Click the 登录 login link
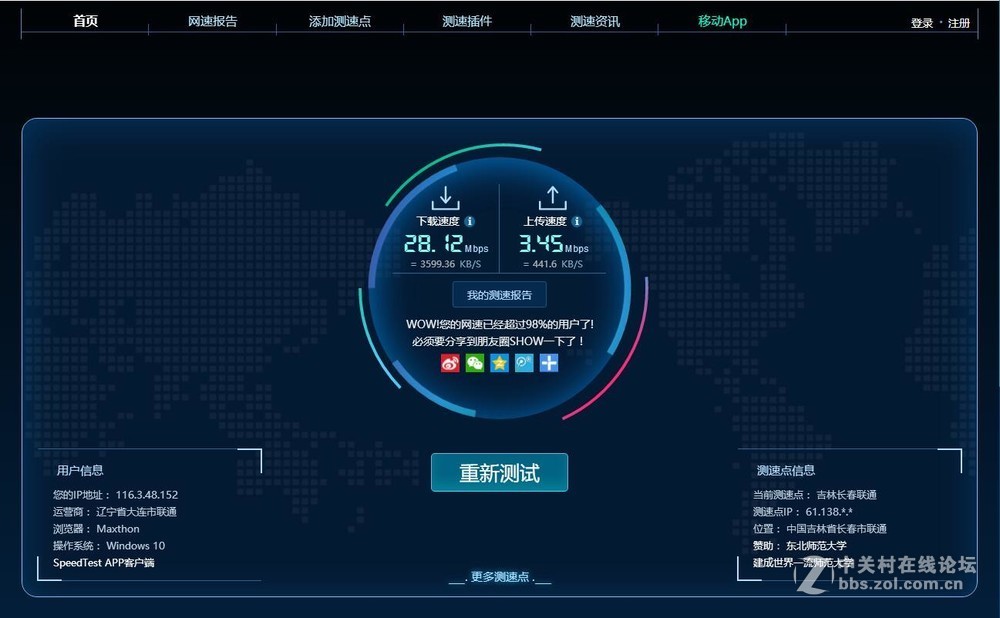1000x618 pixels. pos(922,23)
